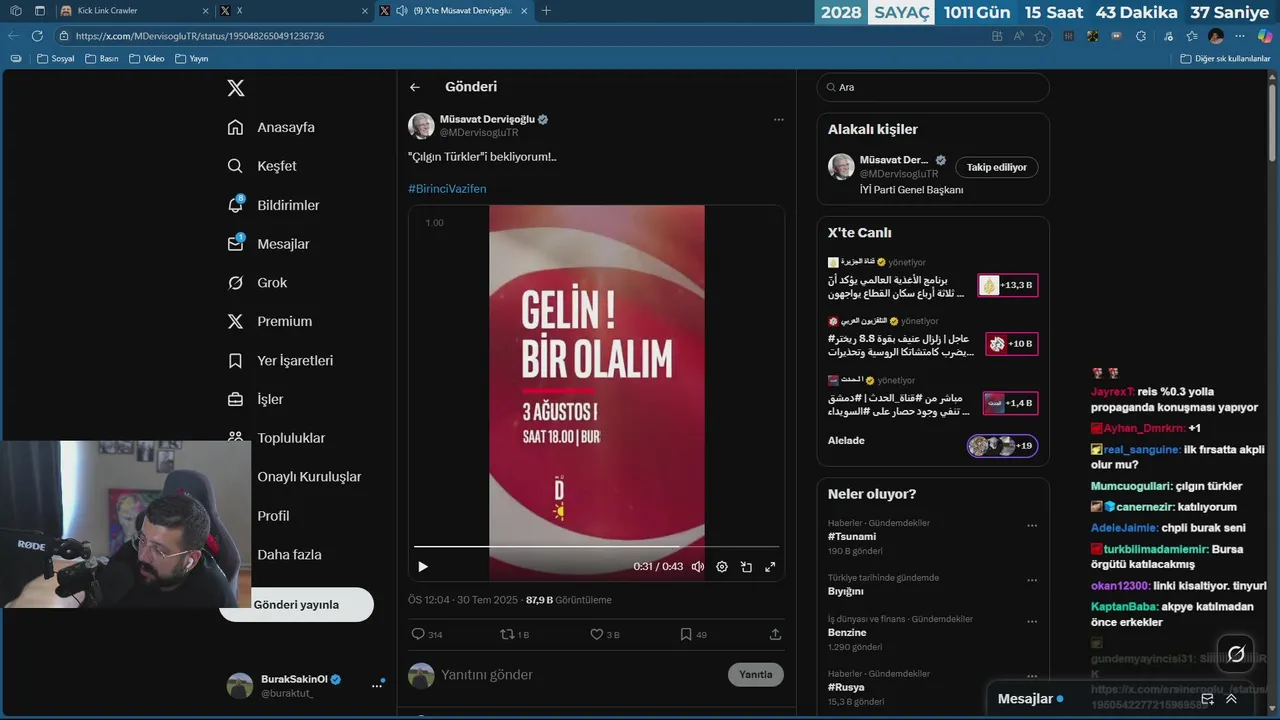Screen dimensions: 1280x720
Task: Open the #Tsunami trending topic
Action: (x=852, y=537)
